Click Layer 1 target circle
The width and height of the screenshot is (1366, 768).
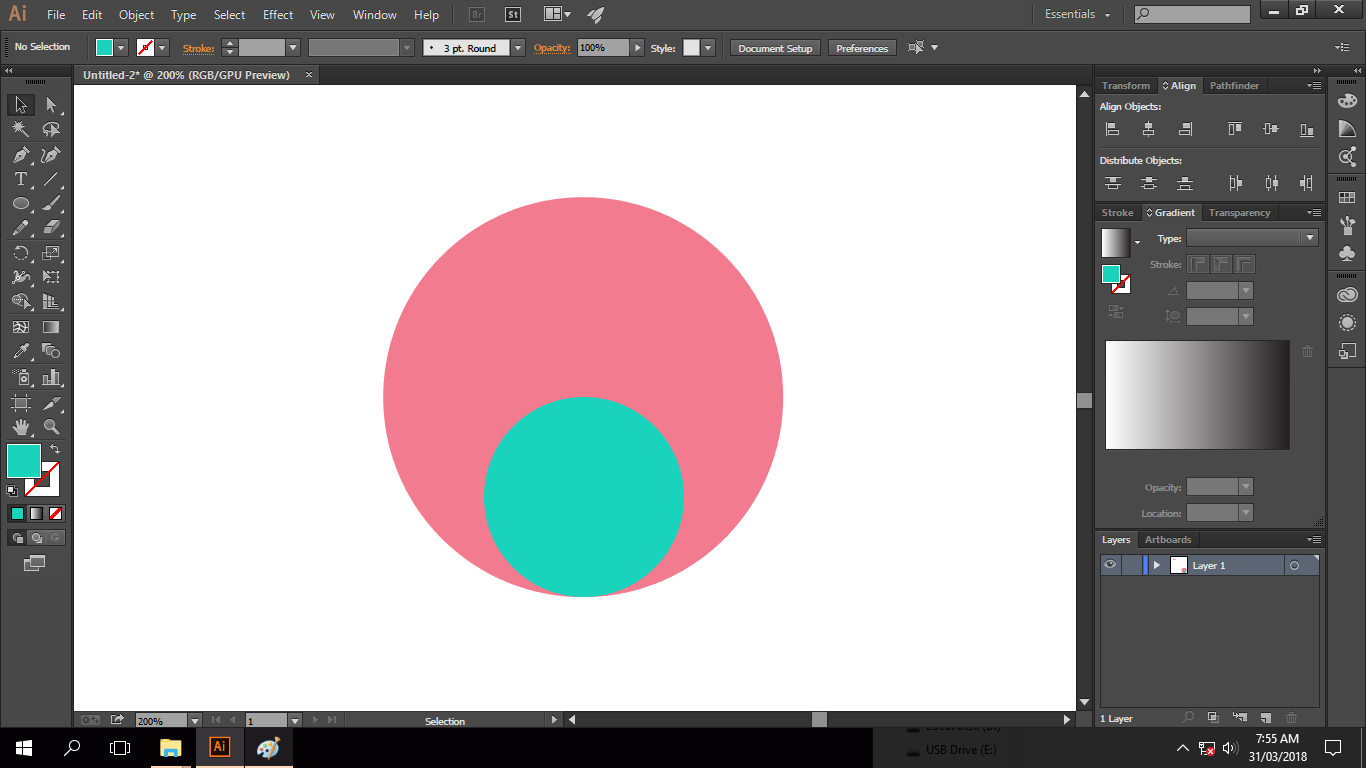pyautogui.click(x=1294, y=566)
